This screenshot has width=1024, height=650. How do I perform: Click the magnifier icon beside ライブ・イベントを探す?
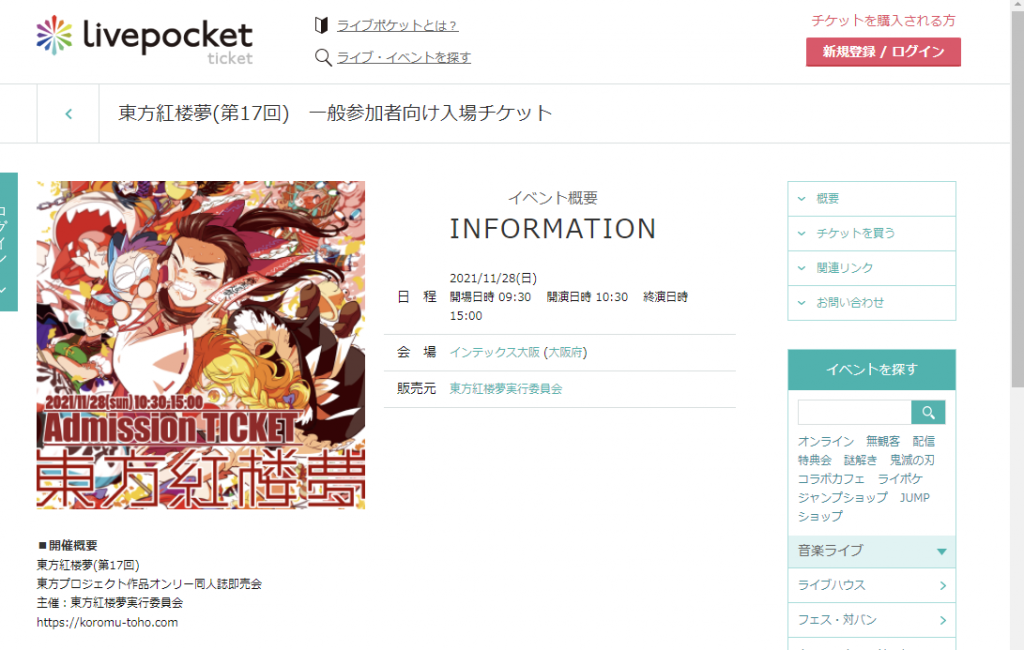click(323, 57)
